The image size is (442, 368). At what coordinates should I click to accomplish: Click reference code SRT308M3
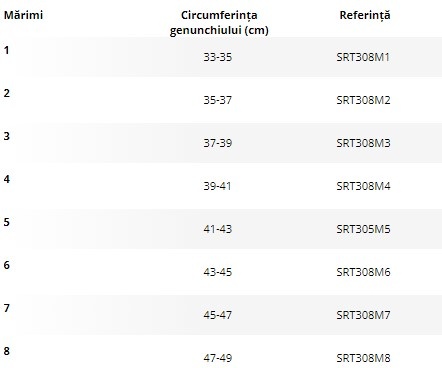click(363, 143)
